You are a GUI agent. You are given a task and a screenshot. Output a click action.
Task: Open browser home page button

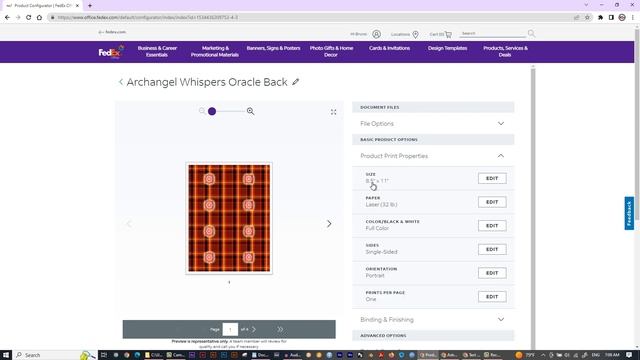(39, 18)
